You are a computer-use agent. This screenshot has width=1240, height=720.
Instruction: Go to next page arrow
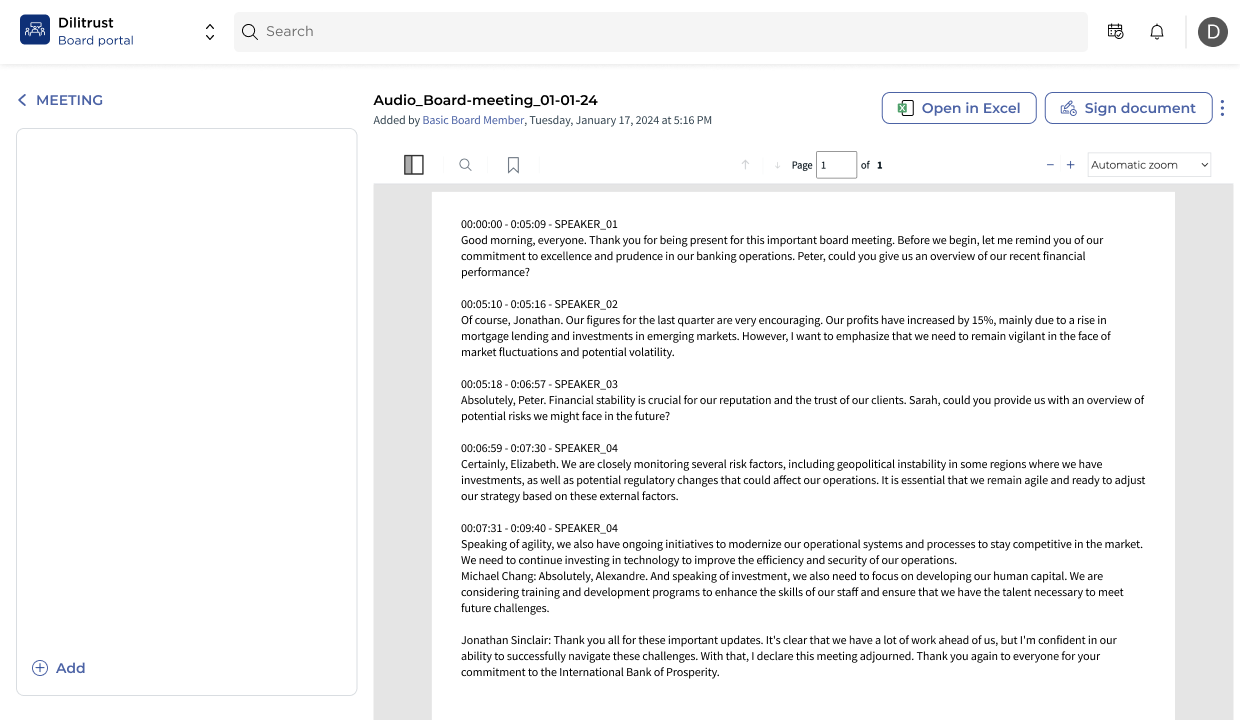click(777, 165)
